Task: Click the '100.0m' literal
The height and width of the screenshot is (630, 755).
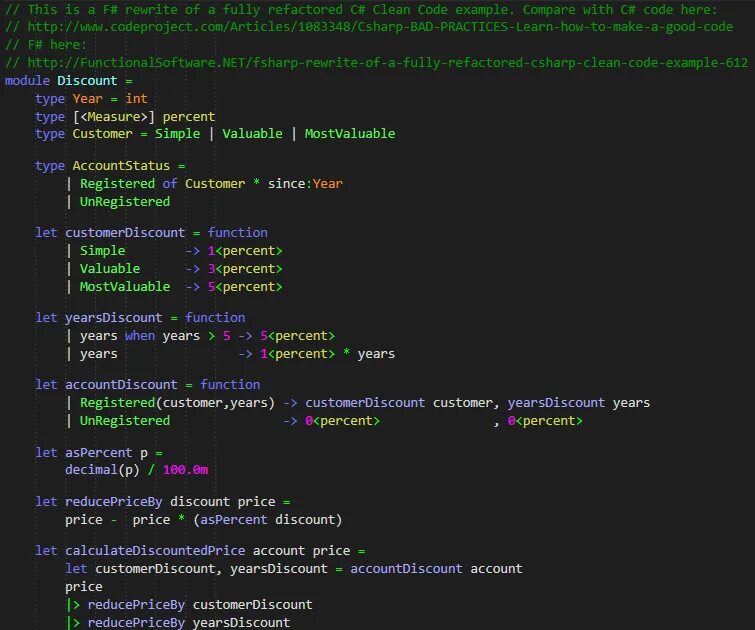Action: [x=185, y=470]
